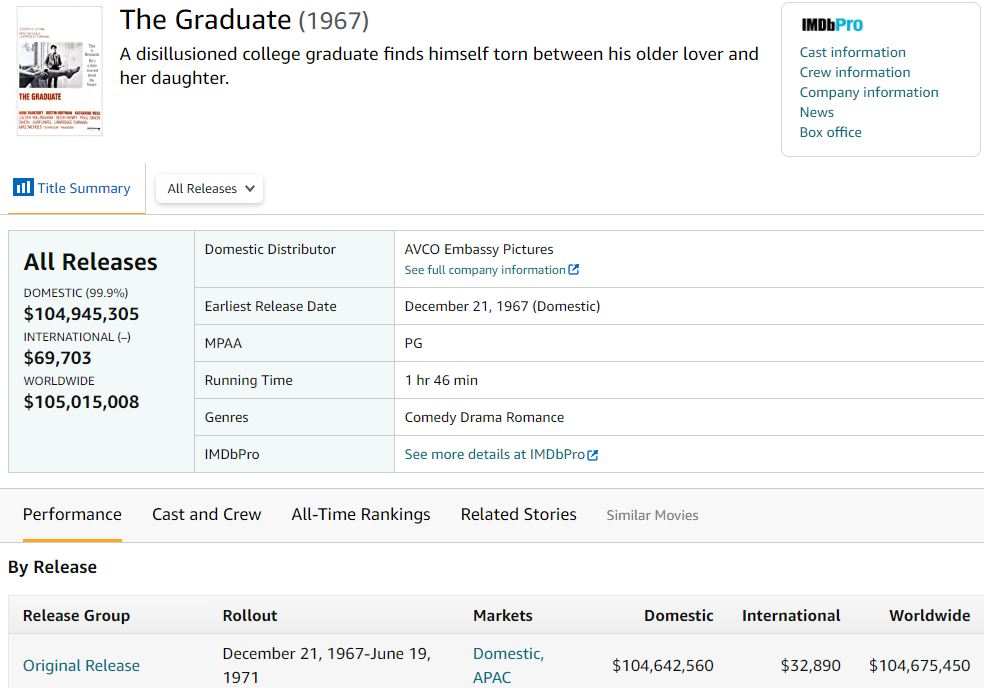This screenshot has height=688, width=984.
Task: Click the Worldwide column header
Action: point(929,615)
